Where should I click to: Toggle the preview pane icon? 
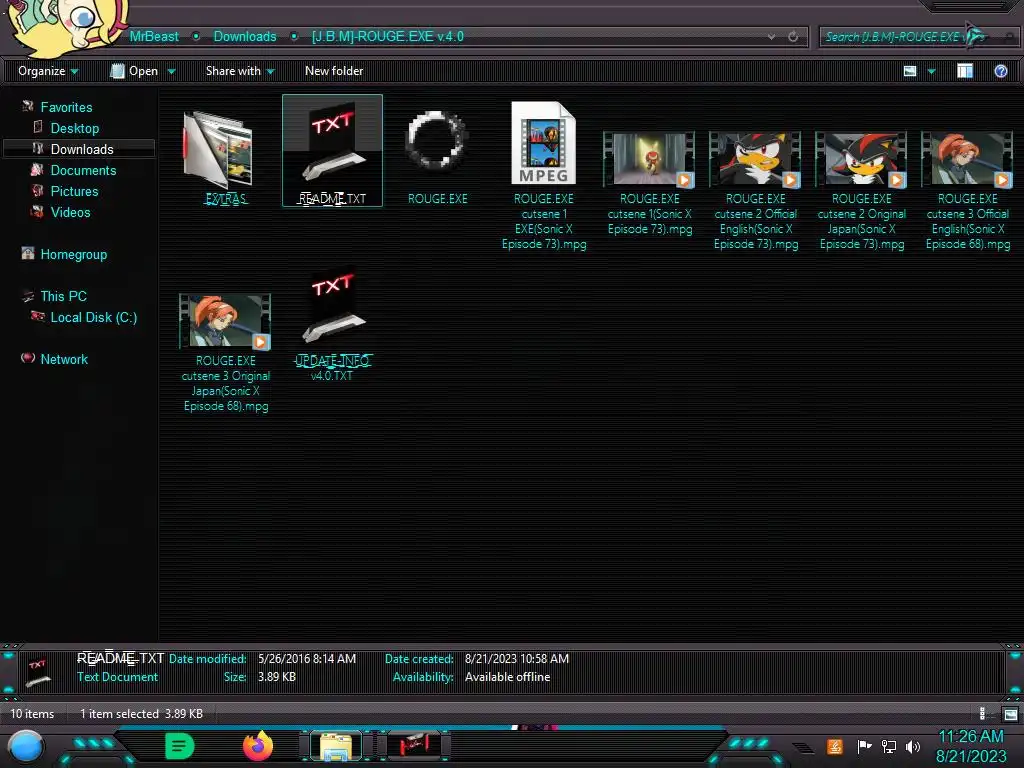click(x=965, y=71)
